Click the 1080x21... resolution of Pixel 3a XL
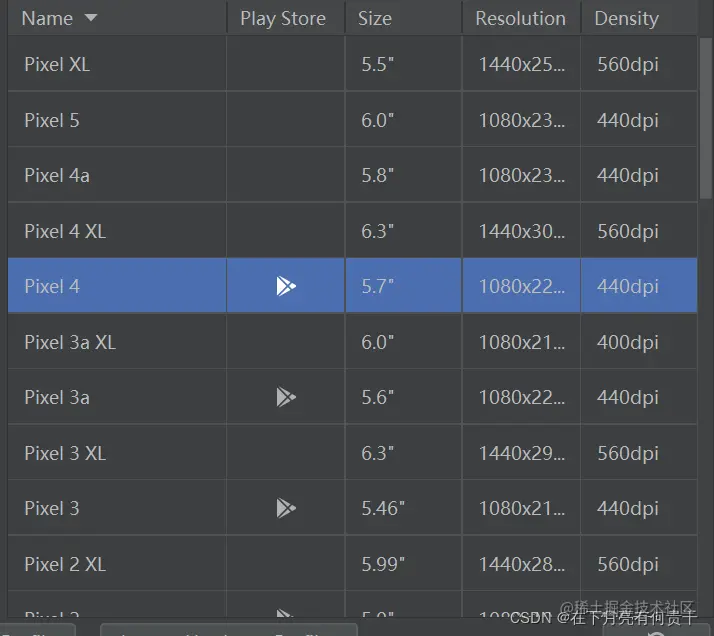Image resolution: width=714 pixels, height=636 pixels. click(521, 342)
